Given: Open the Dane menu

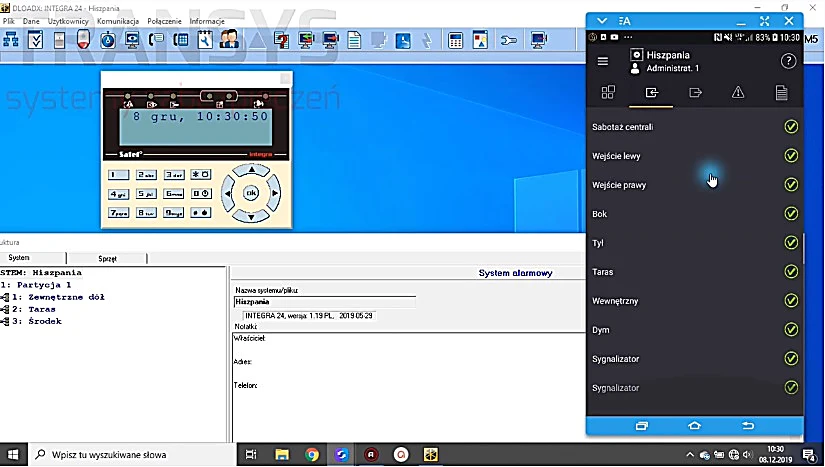Looking at the screenshot, I should point(31,21).
